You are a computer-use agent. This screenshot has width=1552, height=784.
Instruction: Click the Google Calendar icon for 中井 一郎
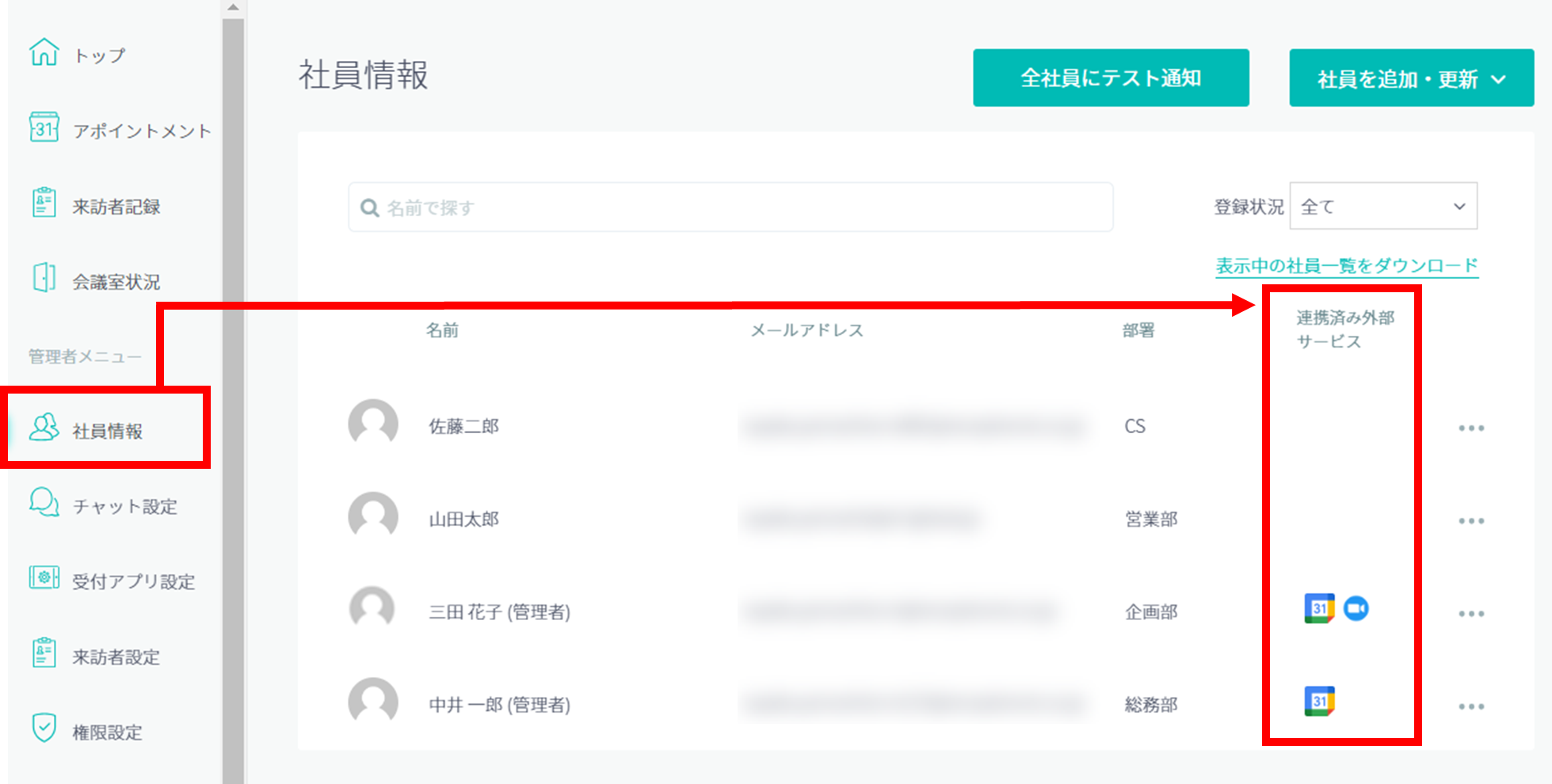point(1319,701)
